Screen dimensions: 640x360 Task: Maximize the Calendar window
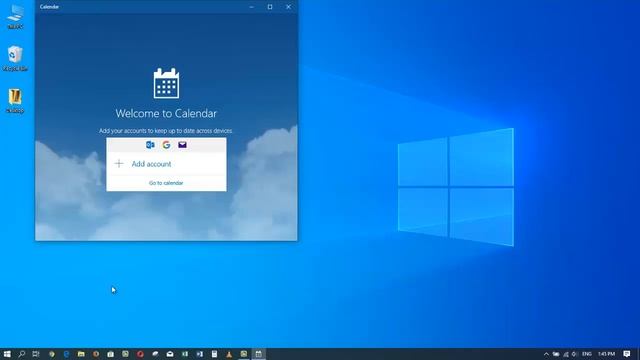270,7
